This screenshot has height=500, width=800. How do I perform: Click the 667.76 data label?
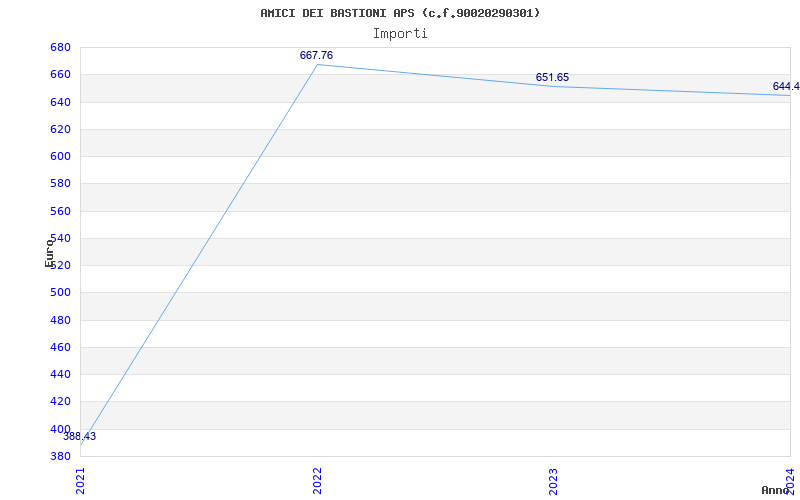coord(316,55)
